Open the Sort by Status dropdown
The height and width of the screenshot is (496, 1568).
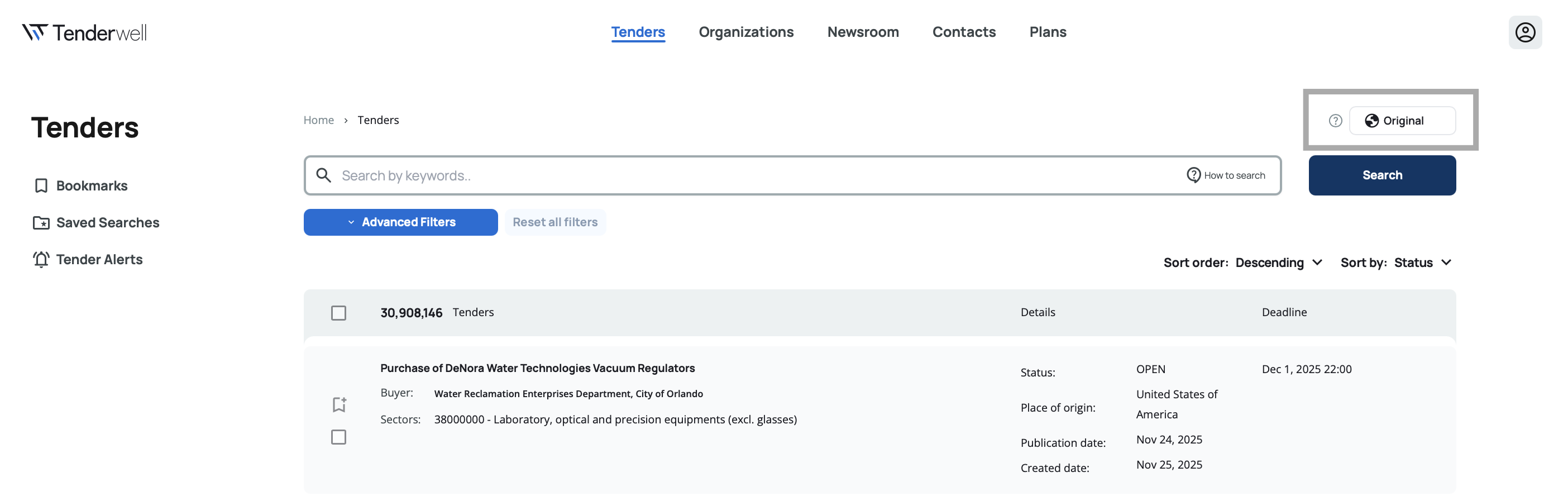tap(1422, 263)
